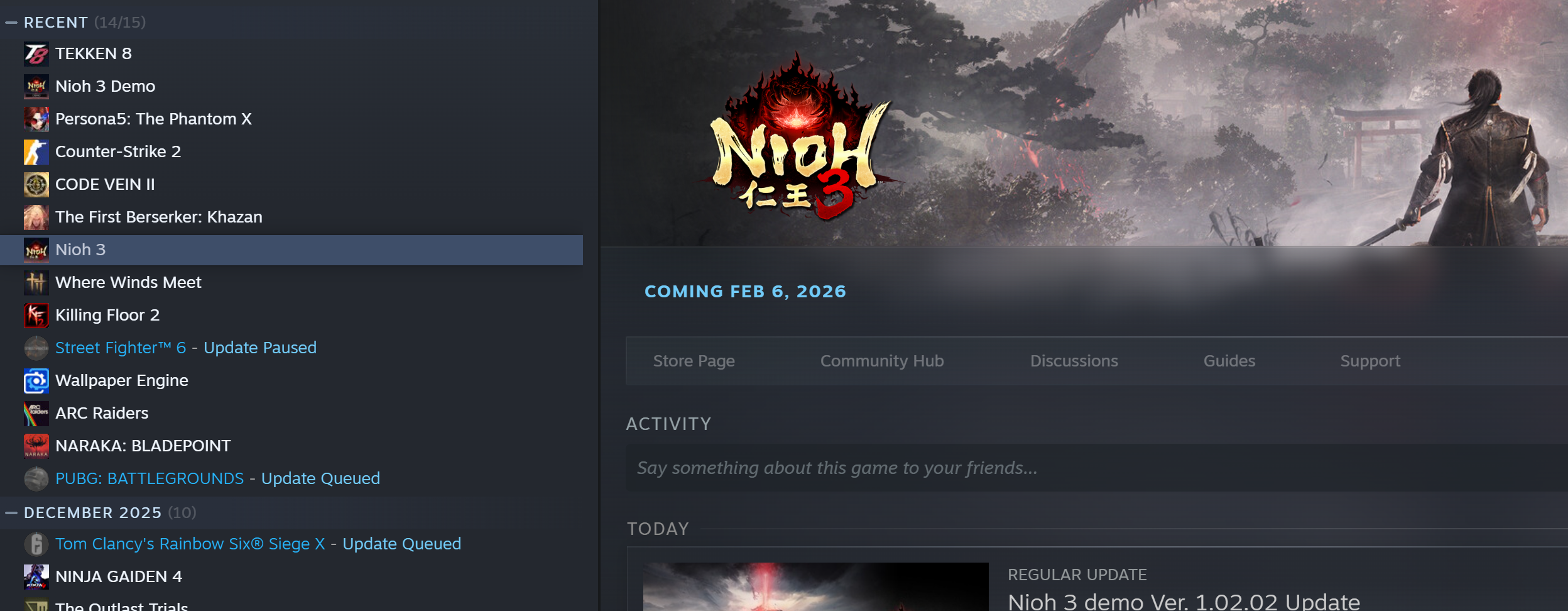1568x611 pixels.
Task: Click the TEKKEN 8 game icon
Action: (x=36, y=53)
